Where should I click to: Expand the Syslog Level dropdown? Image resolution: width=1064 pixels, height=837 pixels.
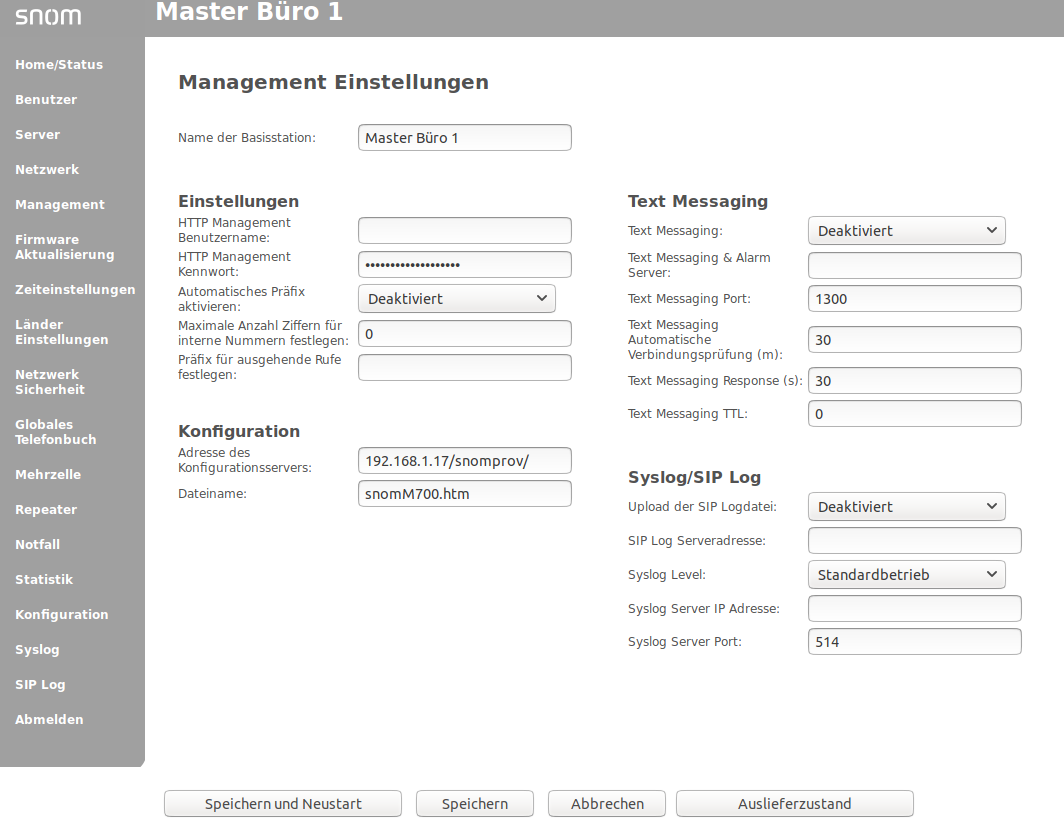(x=906, y=575)
